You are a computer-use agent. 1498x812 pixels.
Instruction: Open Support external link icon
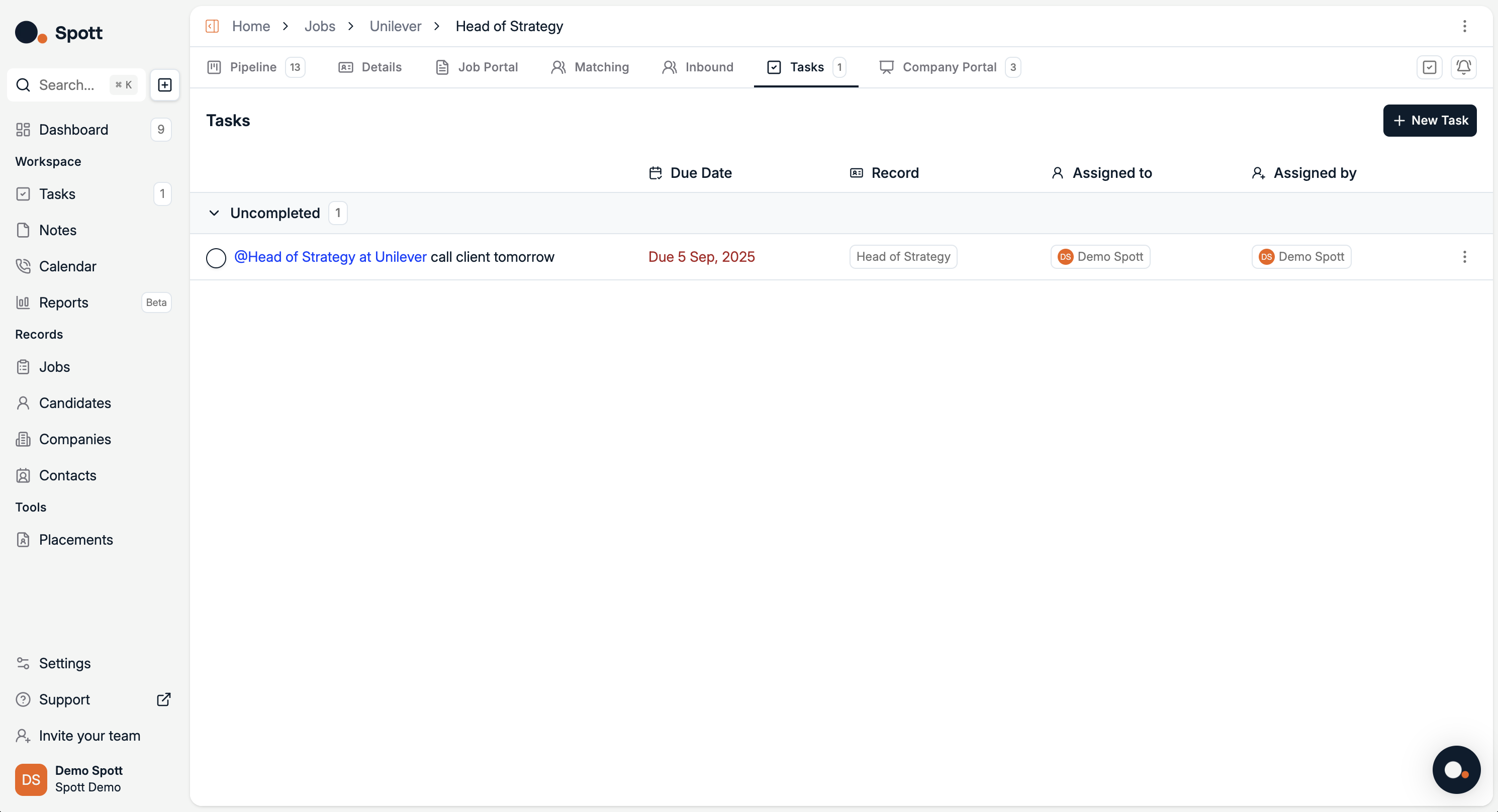tap(164, 699)
